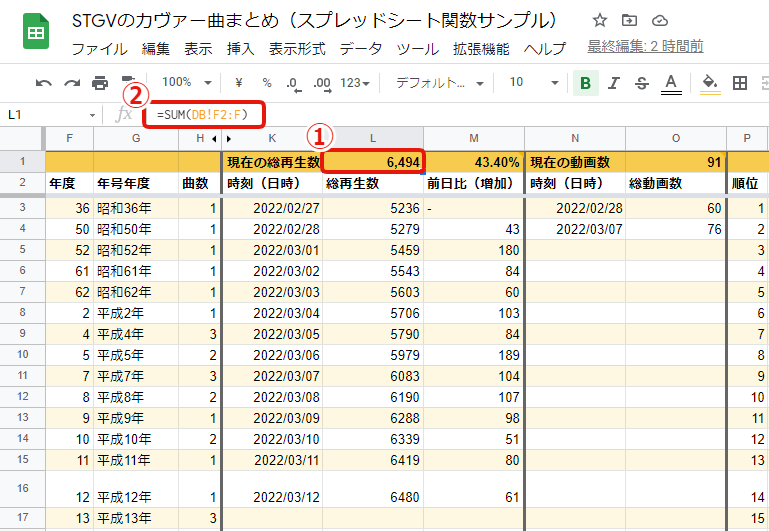
Task: Open the cloud document status icon
Action: pos(659,21)
